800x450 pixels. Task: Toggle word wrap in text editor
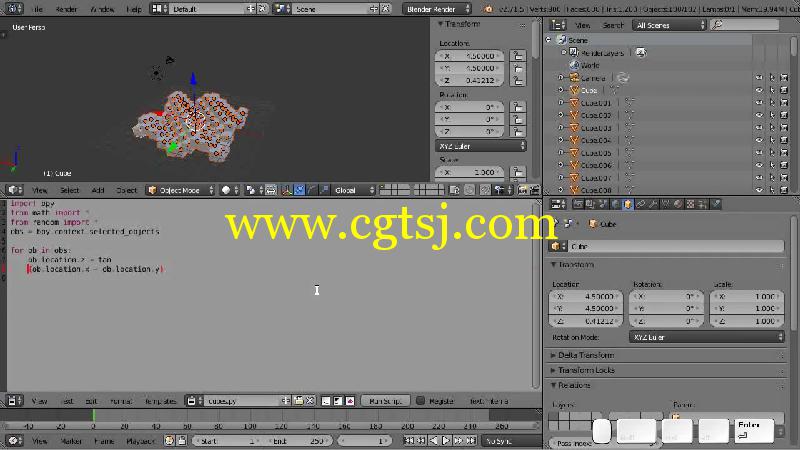(x=338, y=401)
